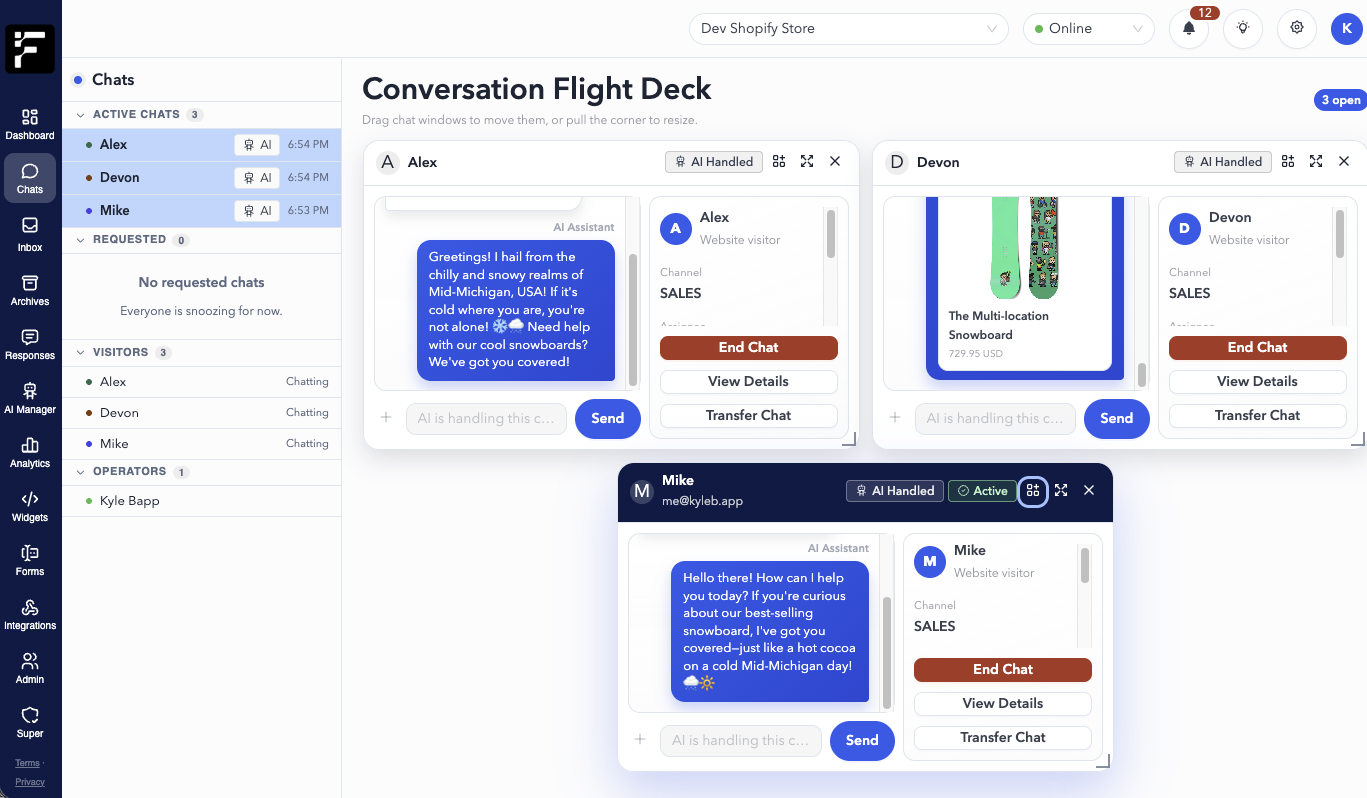The image size is (1367, 798).
Task: Open the settings gear icon
Action: (1297, 29)
